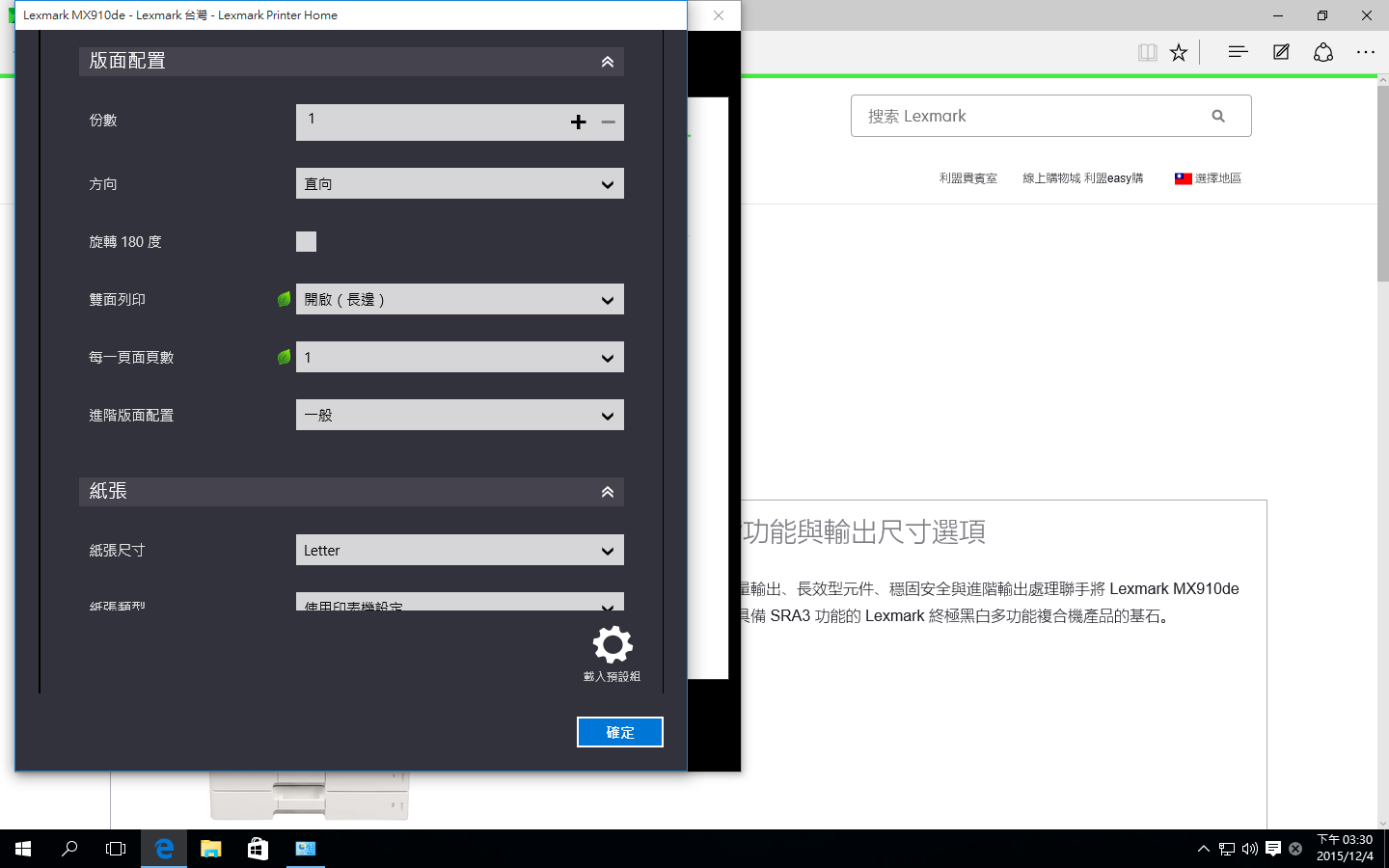This screenshot has height=868, width=1389.
Task: Click the 功能與輸出尺寸選項 heading
Action: pyautogui.click(x=863, y=531)
